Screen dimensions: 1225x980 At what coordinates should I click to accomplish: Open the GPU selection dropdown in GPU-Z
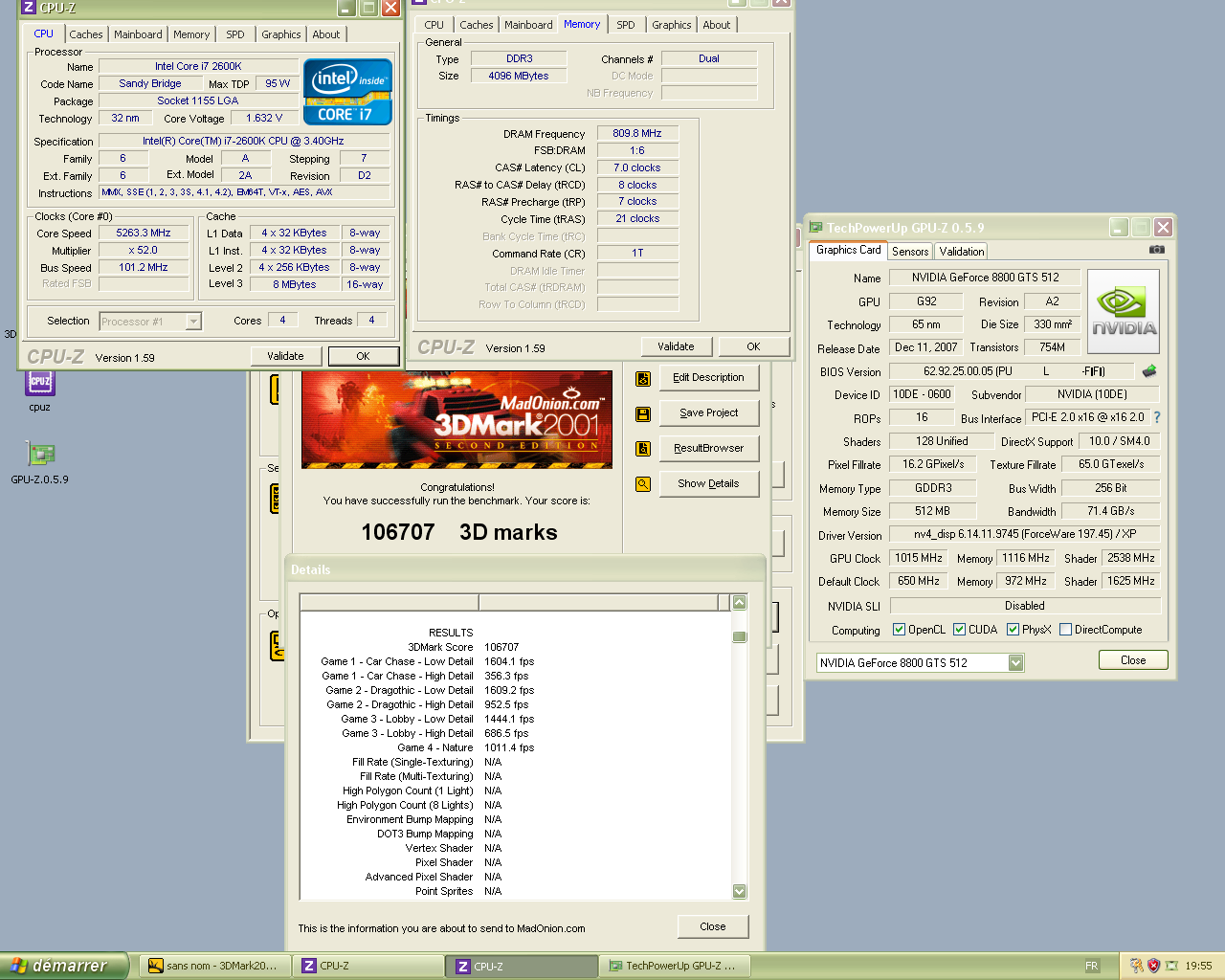(1016, 662)
